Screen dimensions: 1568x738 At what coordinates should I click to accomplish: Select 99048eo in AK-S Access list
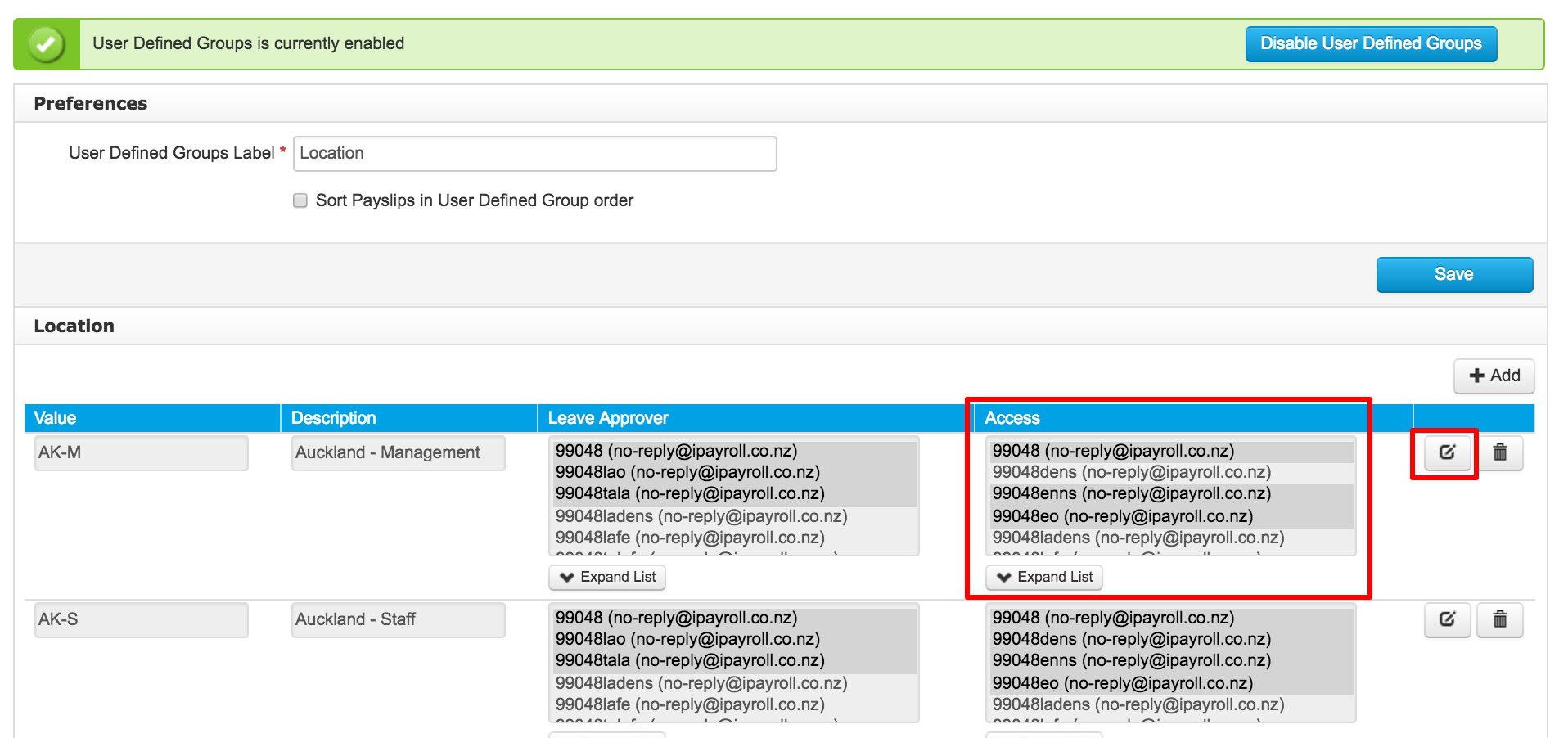1171,683
